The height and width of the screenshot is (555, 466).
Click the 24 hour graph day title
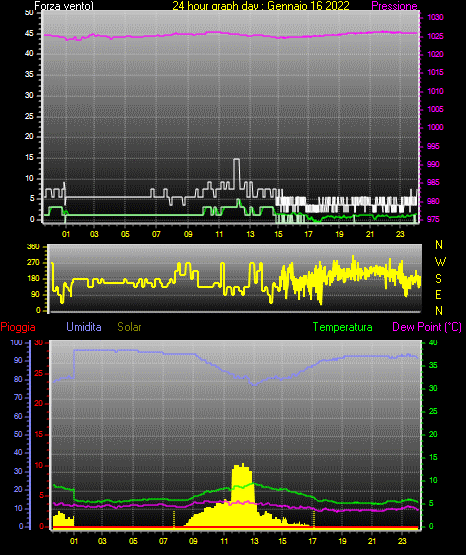click(x=261, y=6)
